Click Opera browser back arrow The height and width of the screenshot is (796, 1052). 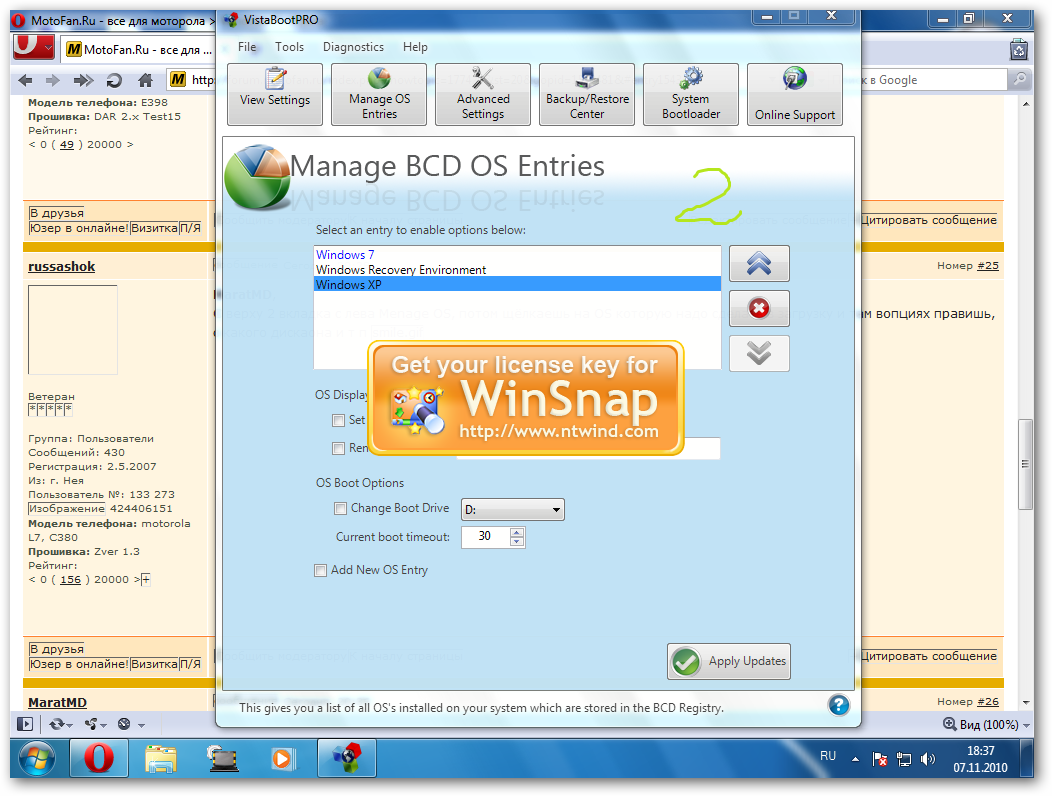tap(25, 81)
